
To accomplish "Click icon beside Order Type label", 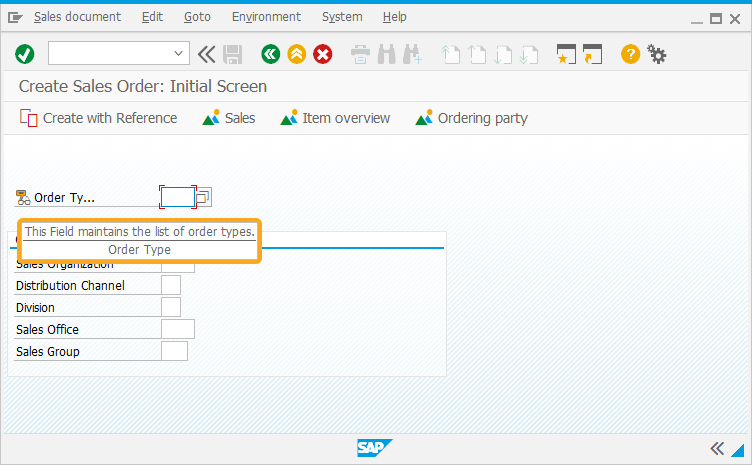I will 23,197.
